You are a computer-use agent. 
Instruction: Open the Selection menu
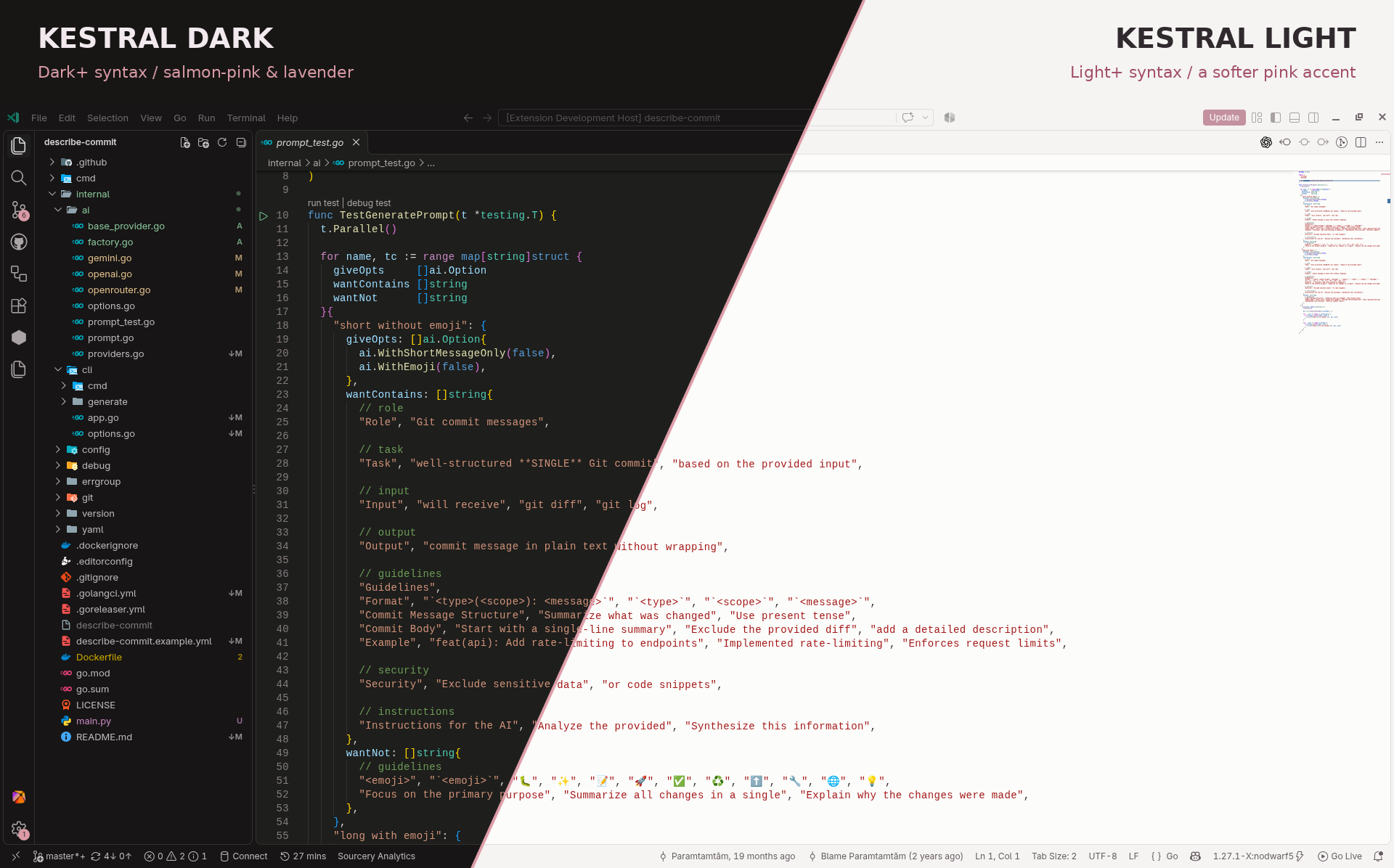tap(107, 118)
